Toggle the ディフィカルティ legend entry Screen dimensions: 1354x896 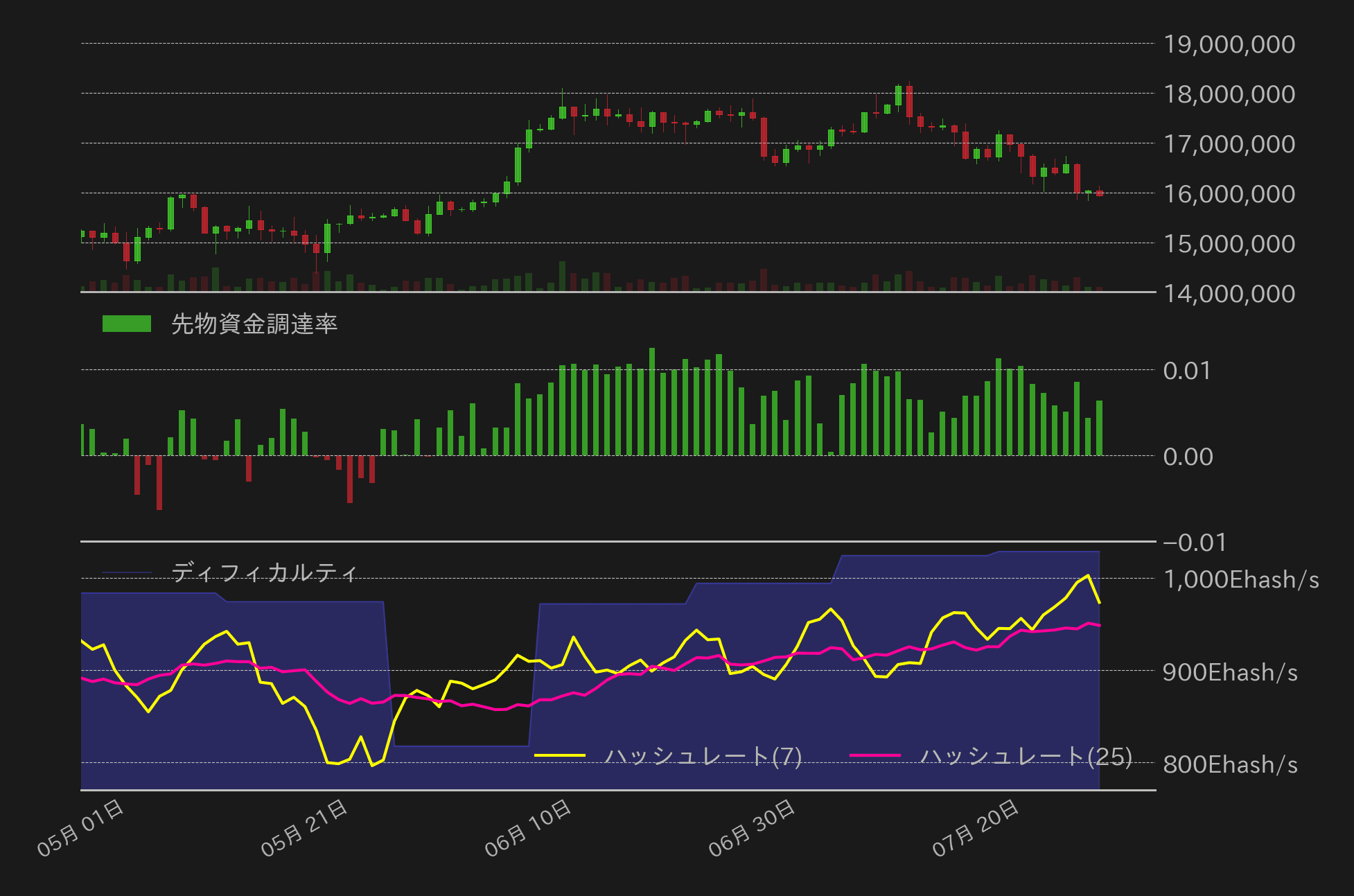[264, 572]
